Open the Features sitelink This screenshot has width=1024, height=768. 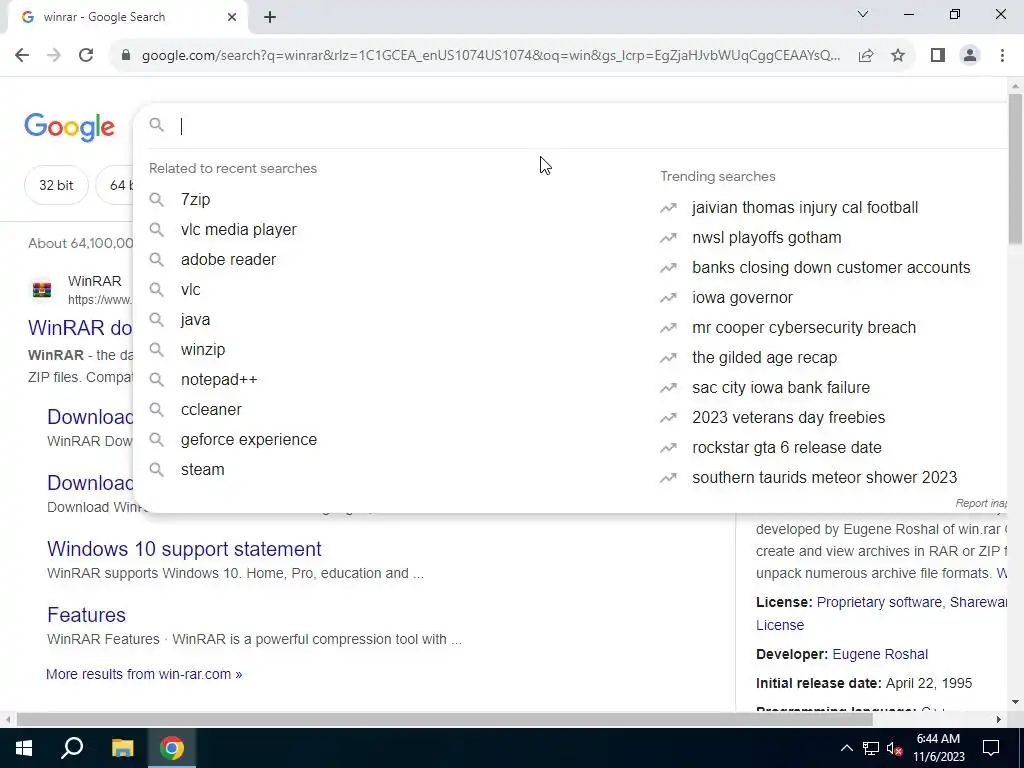tap(86, 615)
